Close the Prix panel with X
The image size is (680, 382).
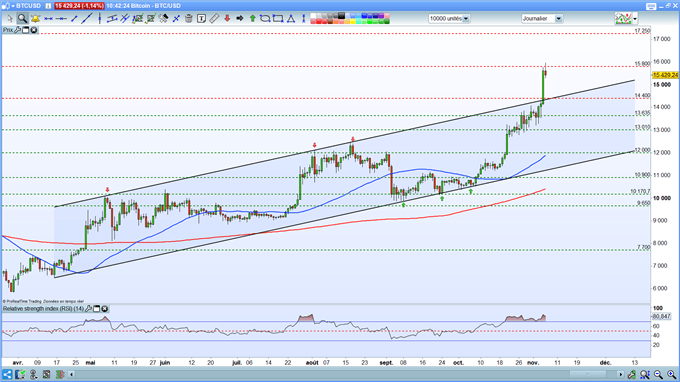click(34, 30)
